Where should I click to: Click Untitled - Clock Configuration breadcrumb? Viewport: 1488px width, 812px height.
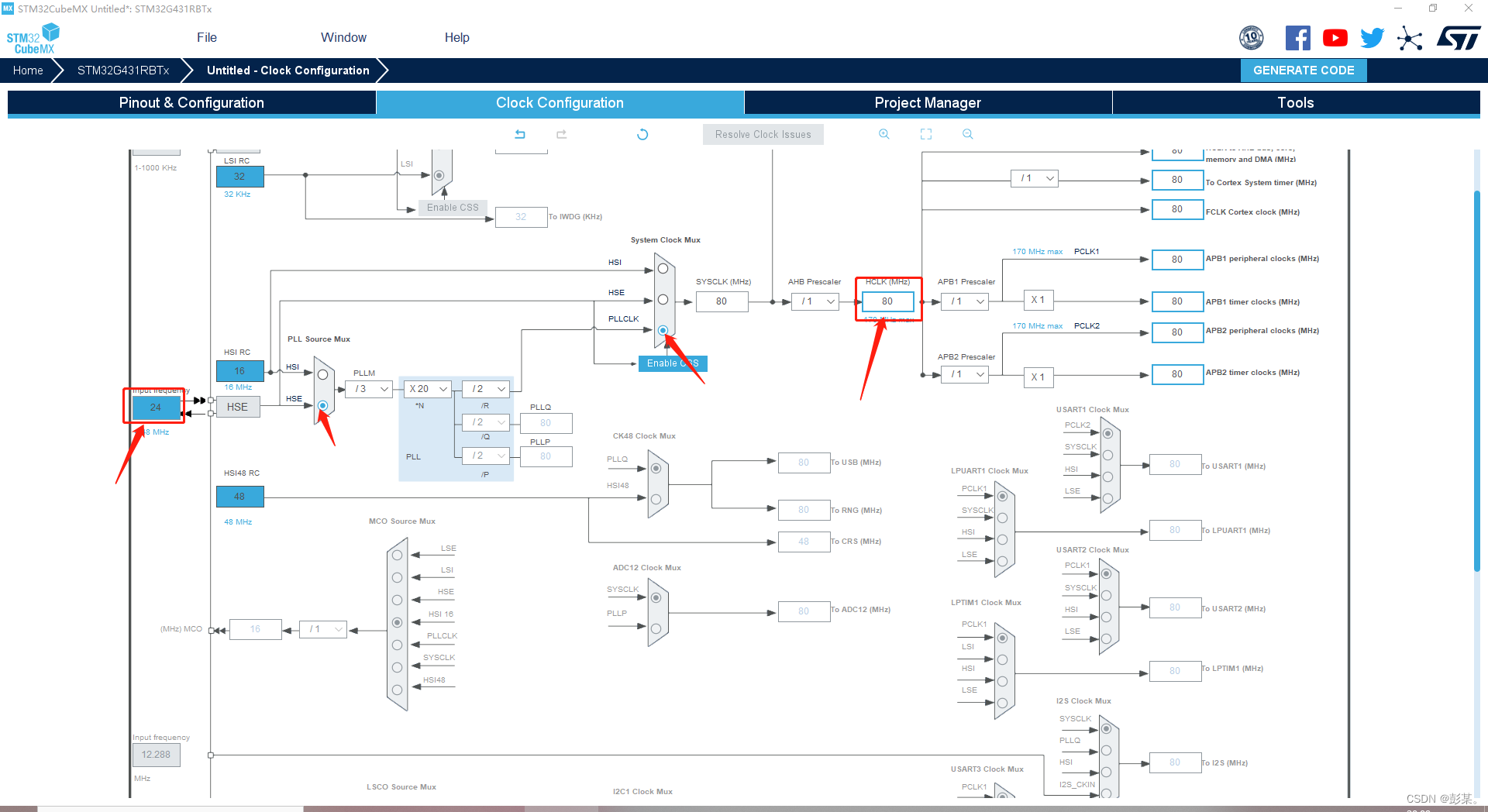(x=288, y=71)
